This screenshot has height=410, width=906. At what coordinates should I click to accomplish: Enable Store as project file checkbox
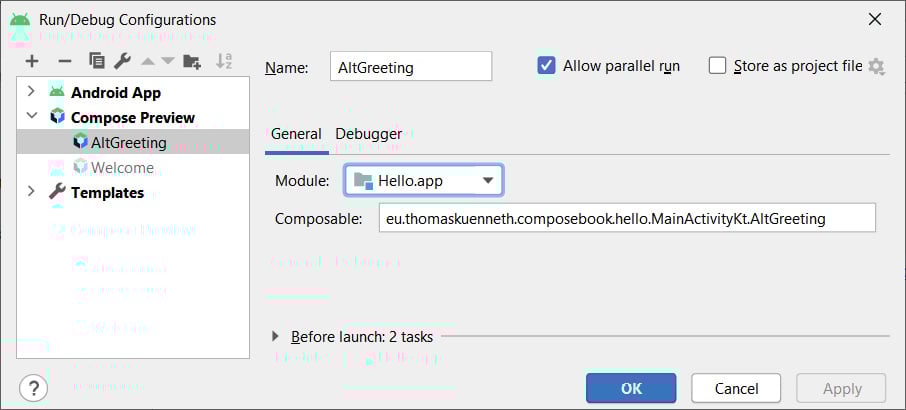[x=717, y=65]
